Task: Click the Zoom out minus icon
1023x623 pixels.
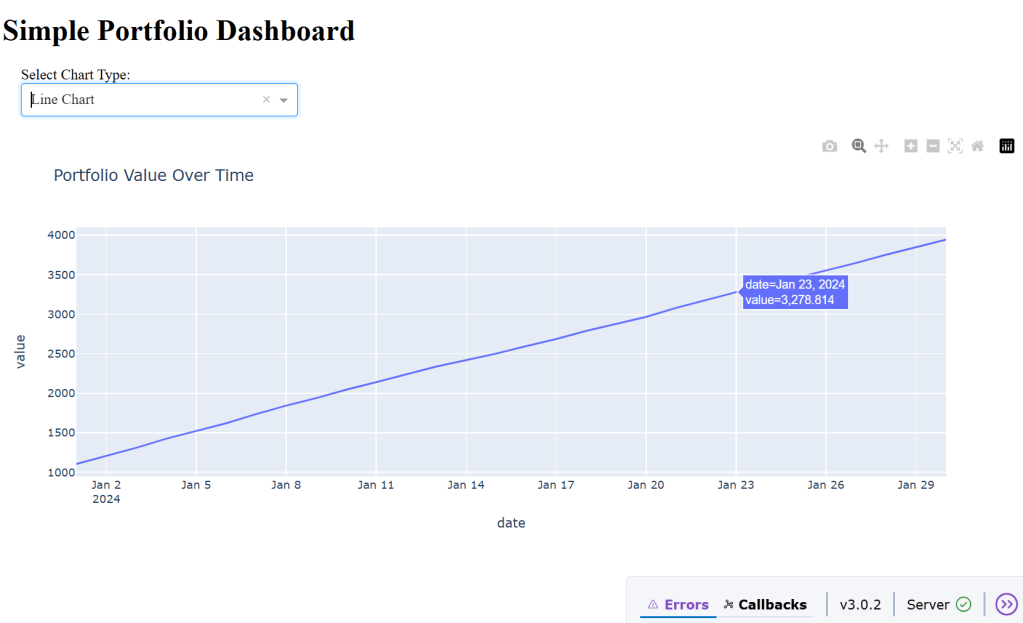Action: 932,146
